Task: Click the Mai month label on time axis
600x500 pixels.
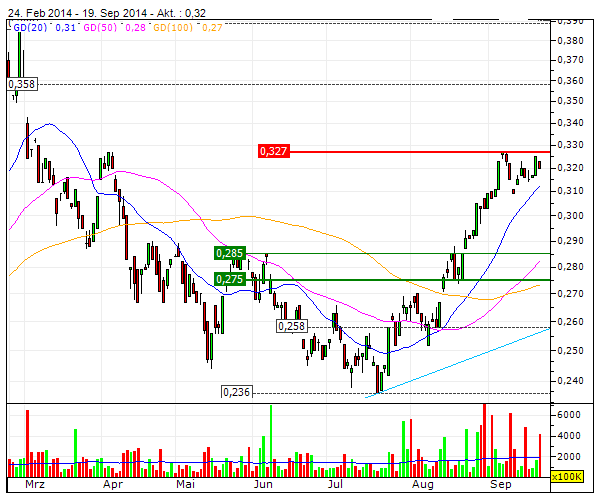Action: (x=186, y=485)
